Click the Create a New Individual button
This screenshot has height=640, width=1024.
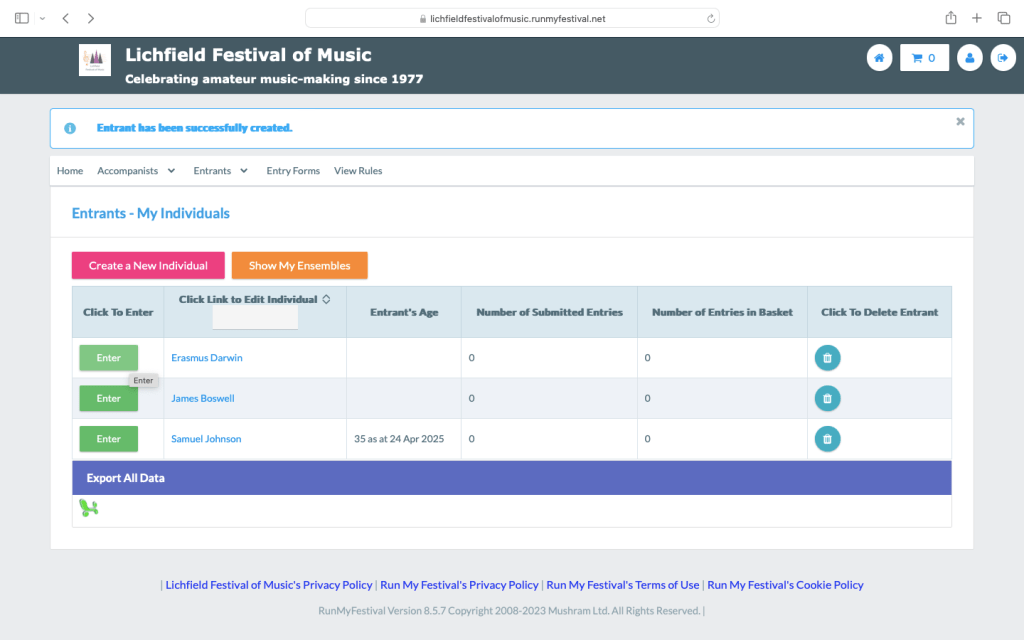[148, 266]
